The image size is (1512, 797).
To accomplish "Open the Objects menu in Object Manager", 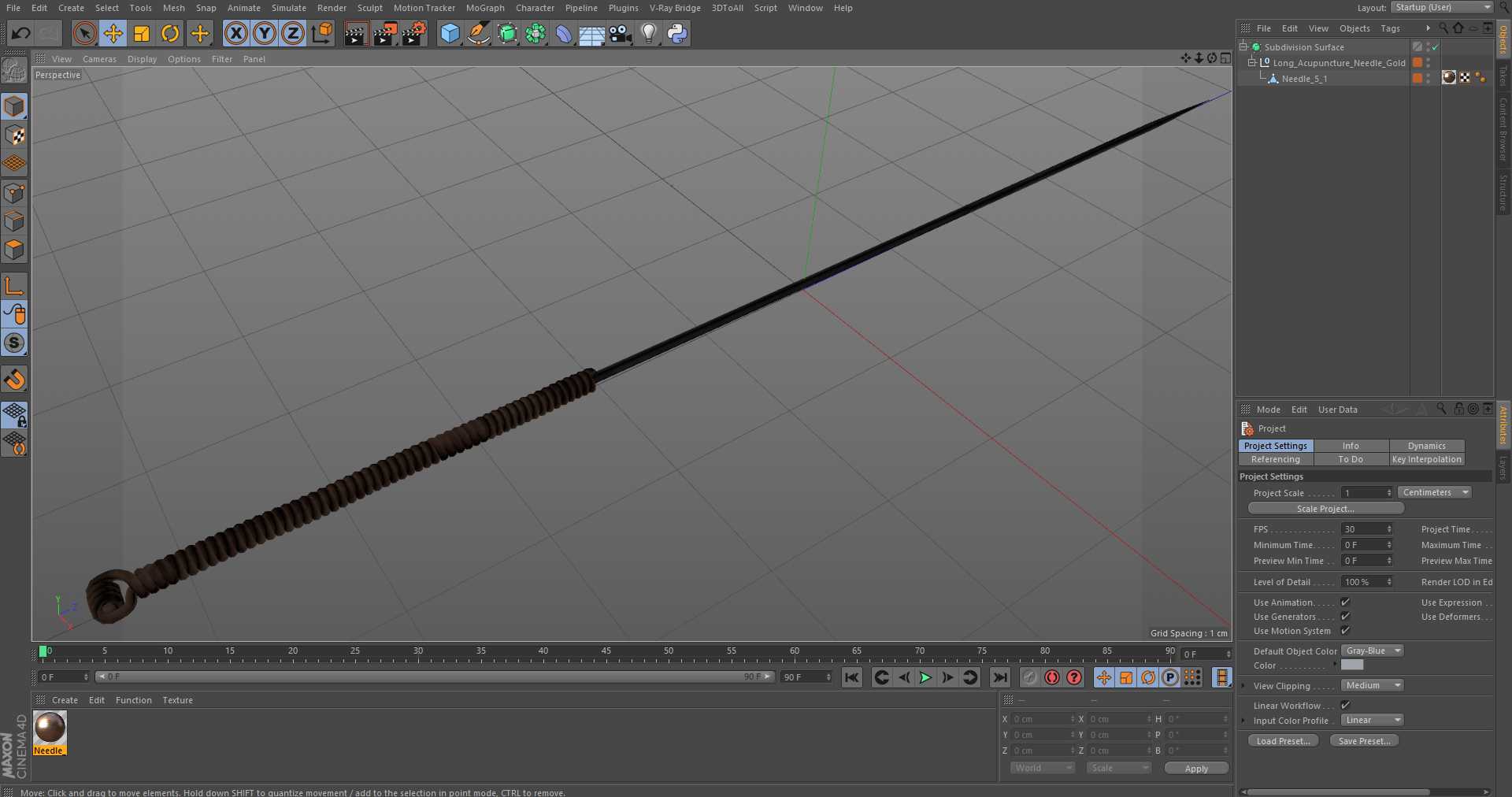I will point(1354,28).
